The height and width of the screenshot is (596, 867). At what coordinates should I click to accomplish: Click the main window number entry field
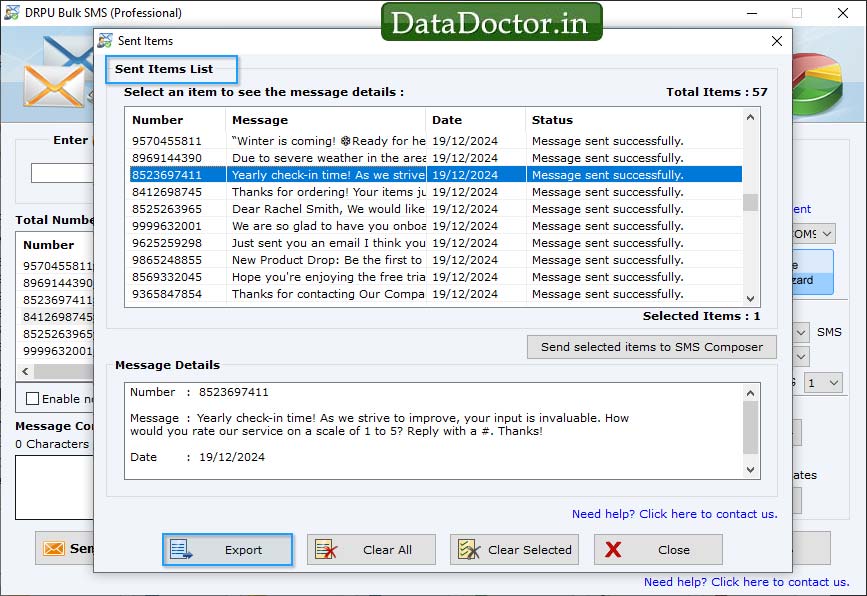[62, 173]
